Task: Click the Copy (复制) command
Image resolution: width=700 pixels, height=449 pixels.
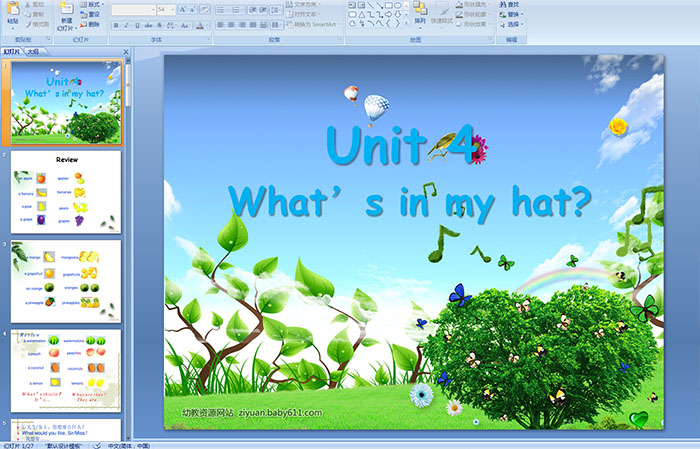Action: [x=34, y=14]
